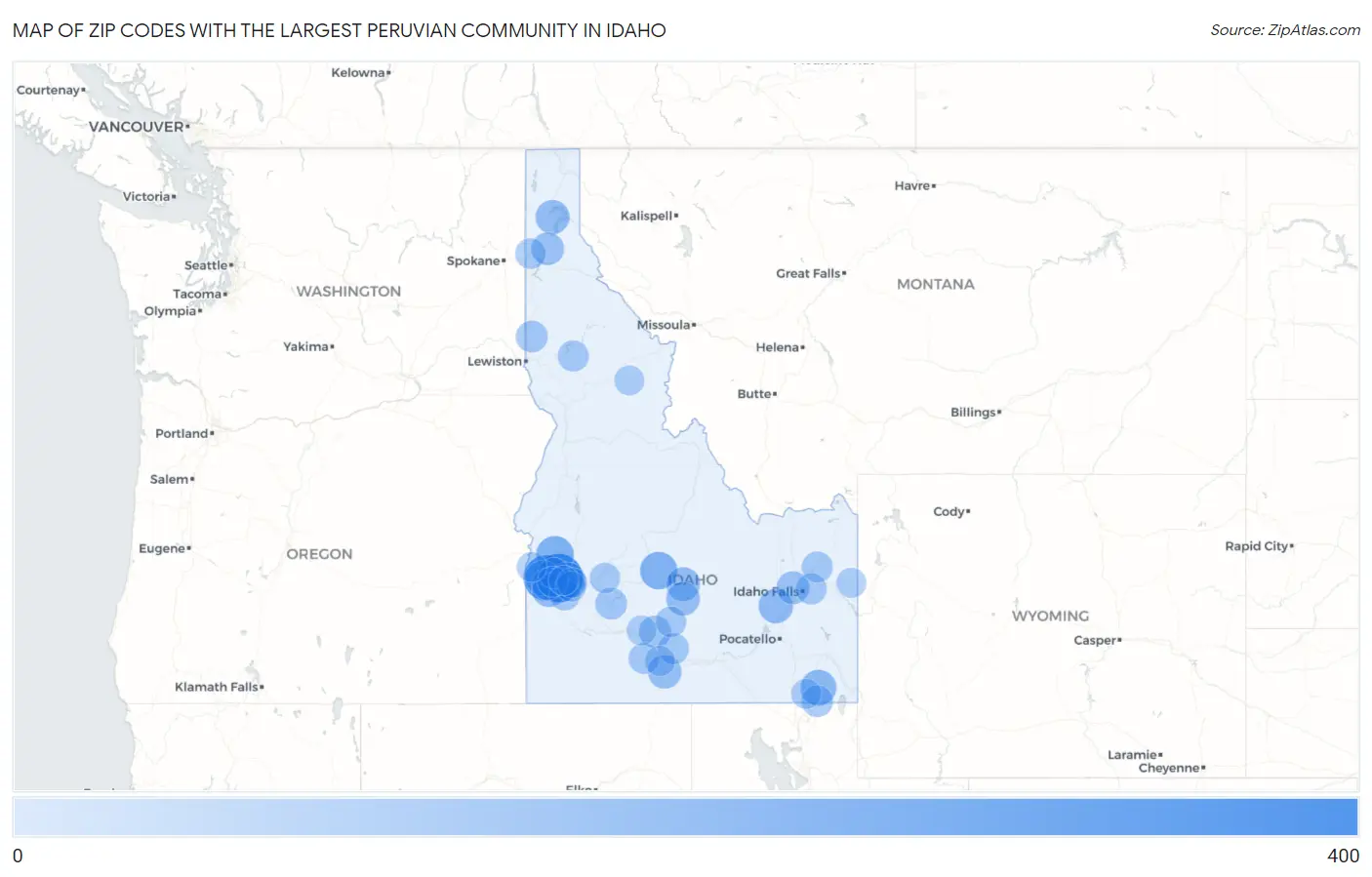1372x877 pixels.
Task: Click the Kelowna city label
Action: click(358, 72)
